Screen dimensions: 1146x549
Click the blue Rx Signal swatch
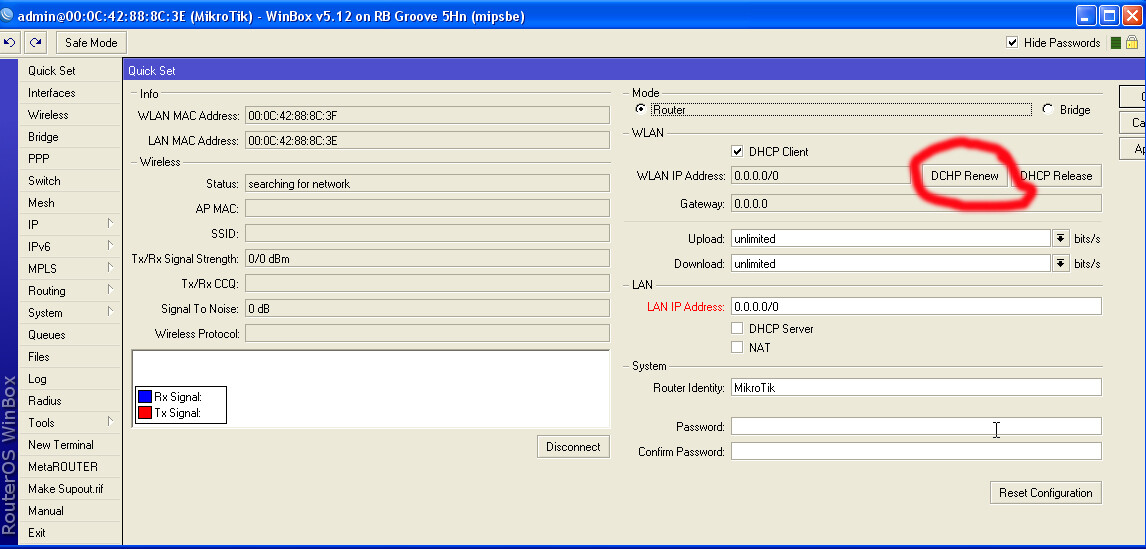(145, 397)
